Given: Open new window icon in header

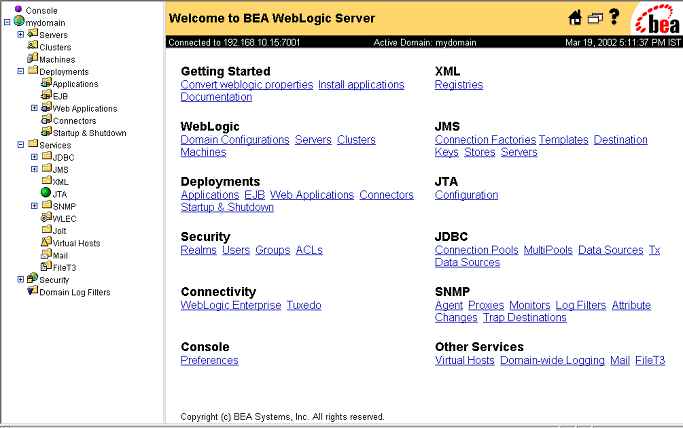Looking at the screenshot, I should (x=595, y=18).
